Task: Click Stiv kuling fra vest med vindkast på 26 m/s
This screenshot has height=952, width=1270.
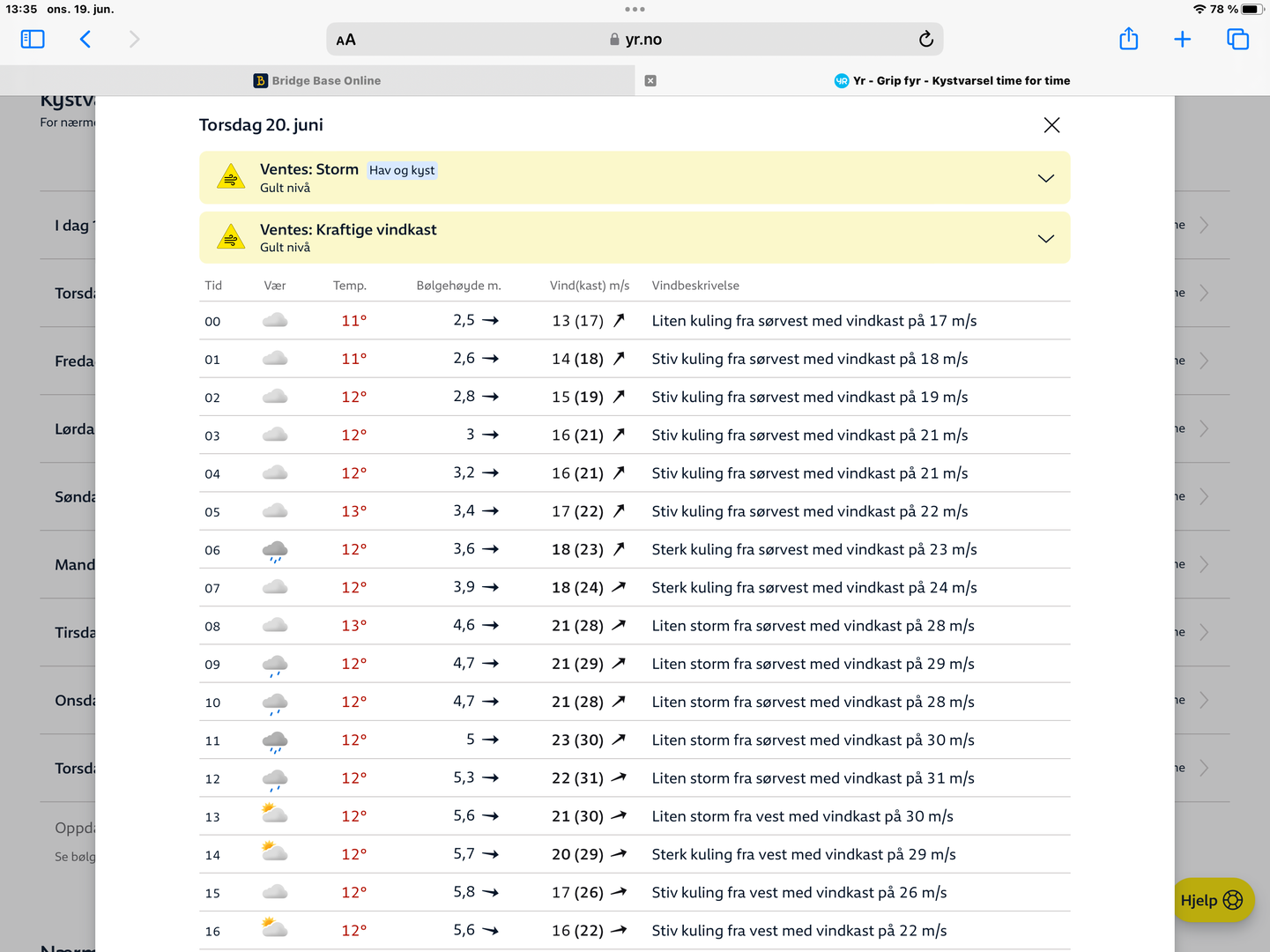Action: pyautogui.click(x=799, y=893)
